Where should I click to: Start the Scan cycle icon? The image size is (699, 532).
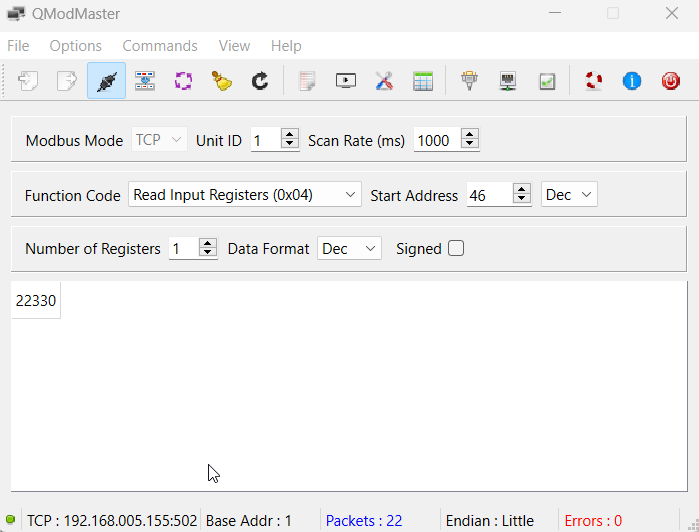[x=183, y=81]
